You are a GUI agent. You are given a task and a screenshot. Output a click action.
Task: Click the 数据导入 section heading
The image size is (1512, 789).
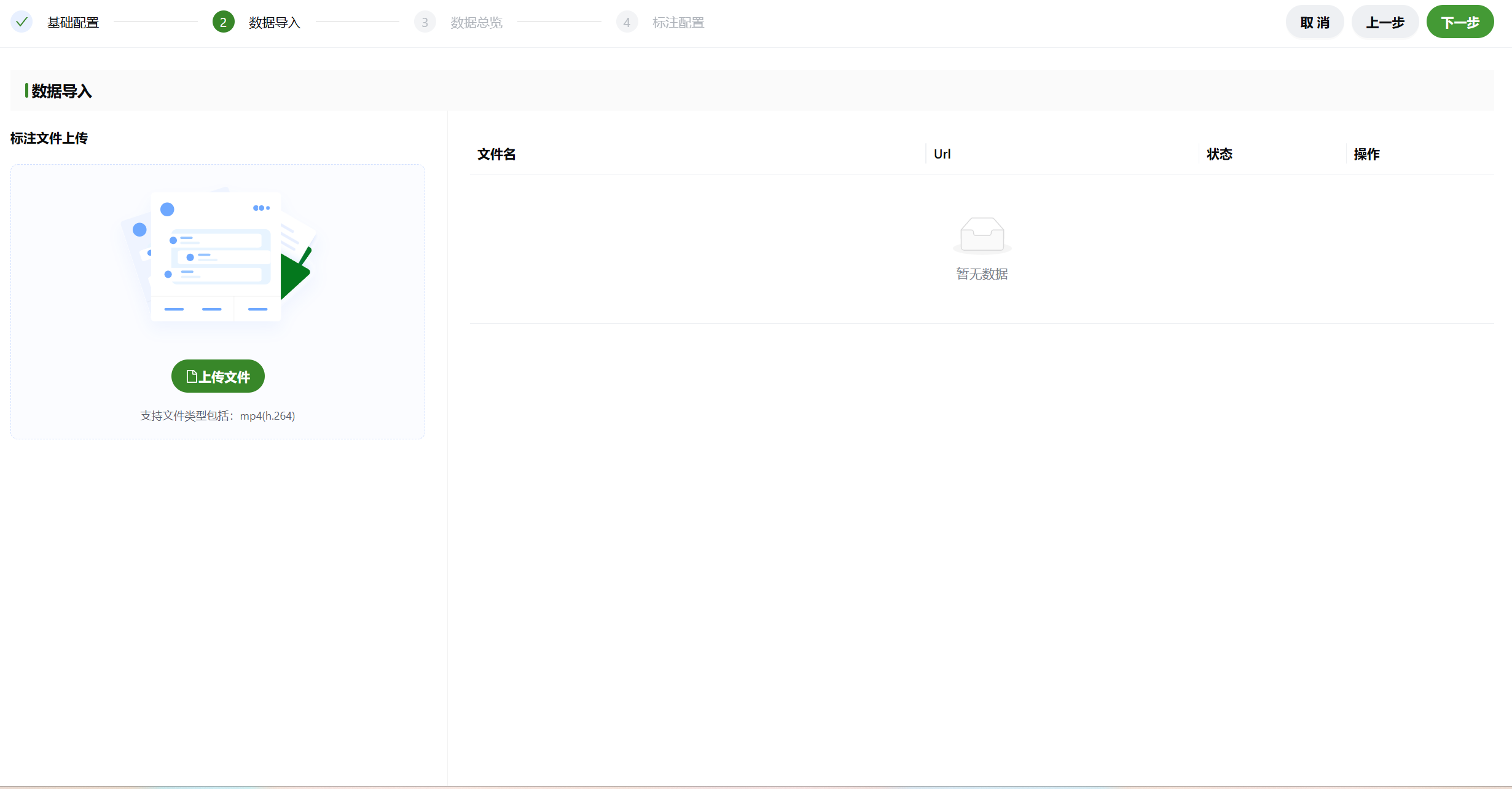pos(61,91)
